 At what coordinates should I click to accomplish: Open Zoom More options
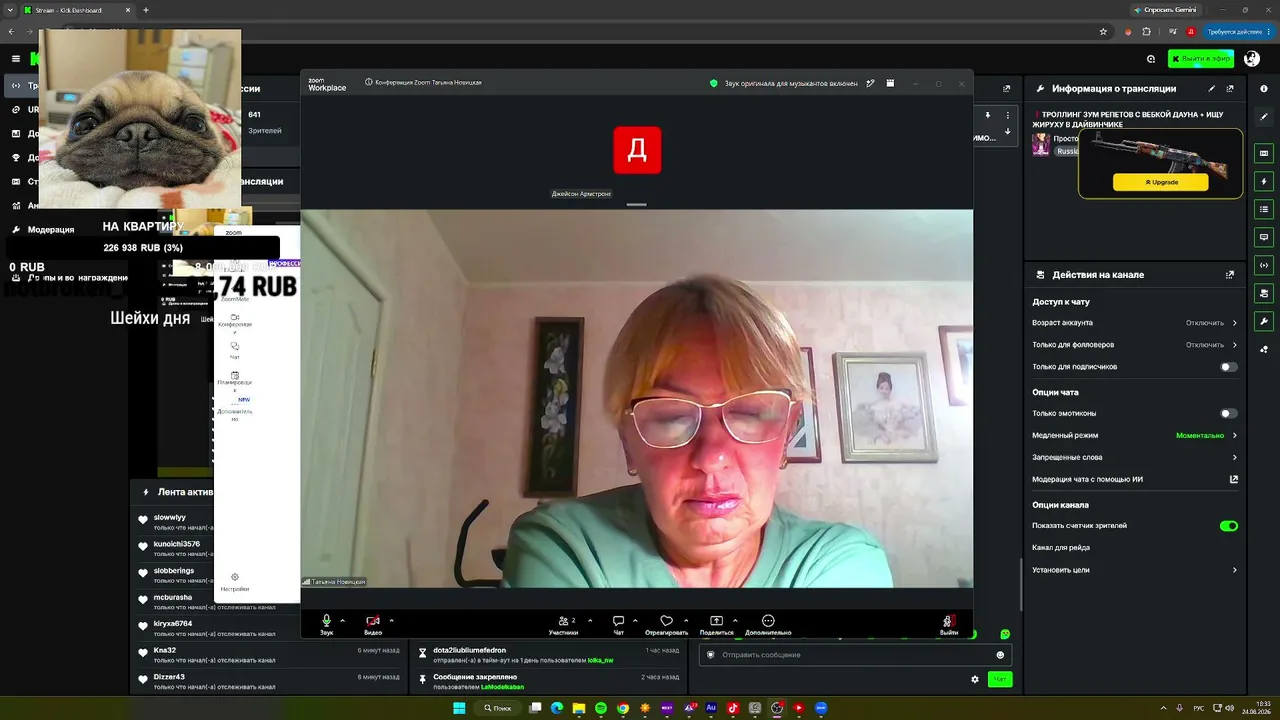[x=768, y=624]
